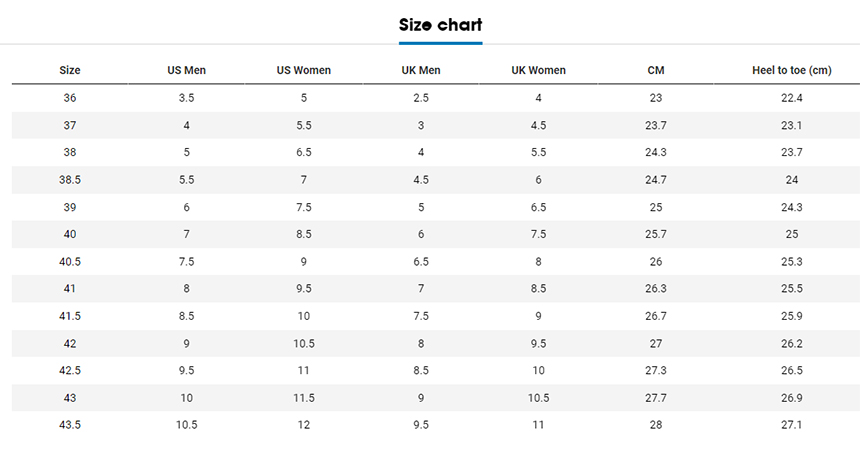Click the Size column header
Viewport: 860px width, 449px height.
click(70, 70)
